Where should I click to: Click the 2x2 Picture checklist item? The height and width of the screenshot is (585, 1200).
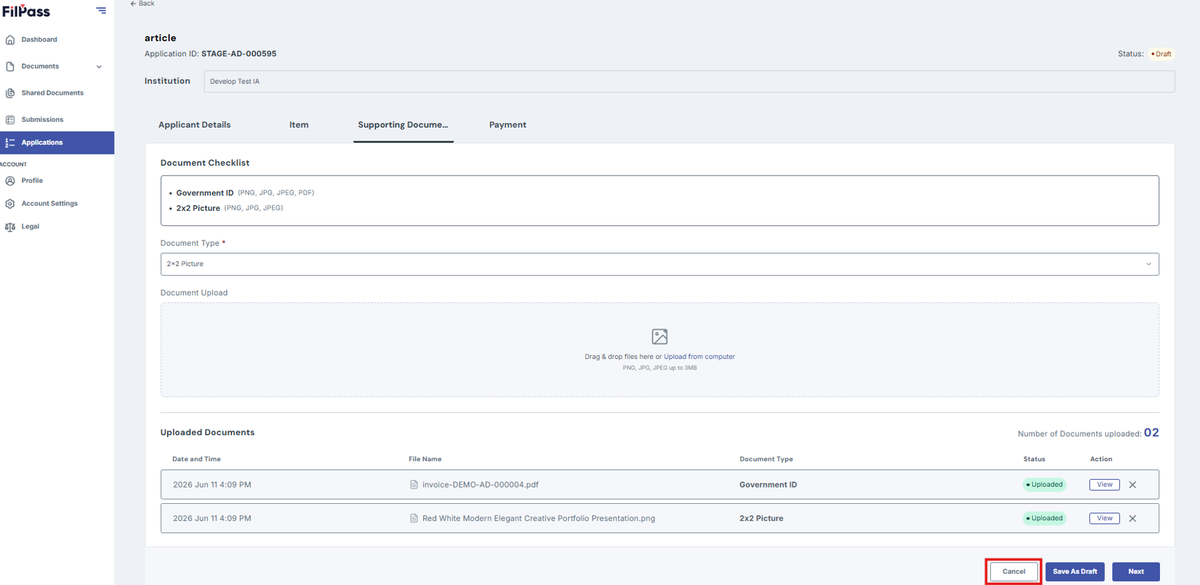coord(198,207)
